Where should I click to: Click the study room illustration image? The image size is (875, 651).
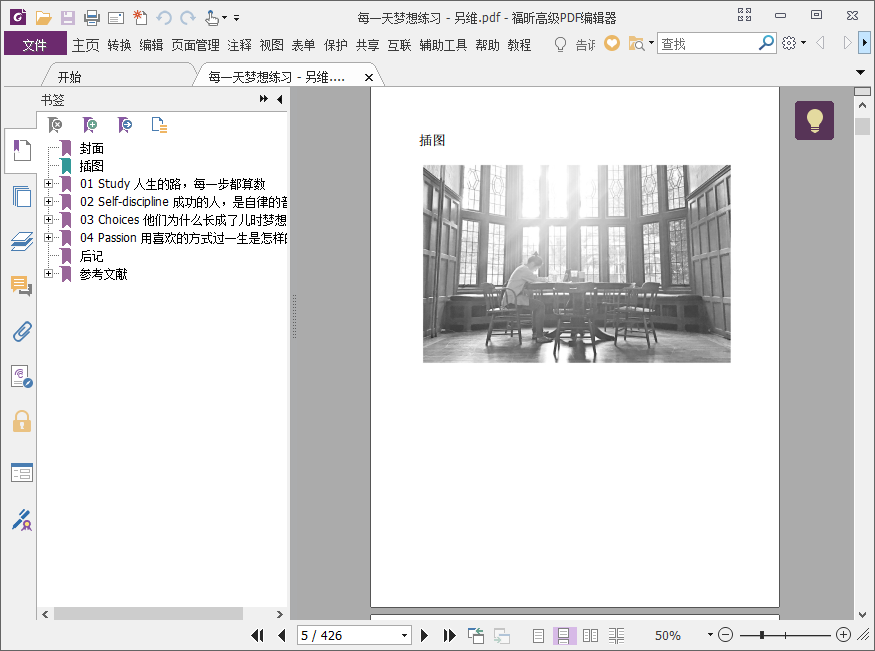point(576,264)
